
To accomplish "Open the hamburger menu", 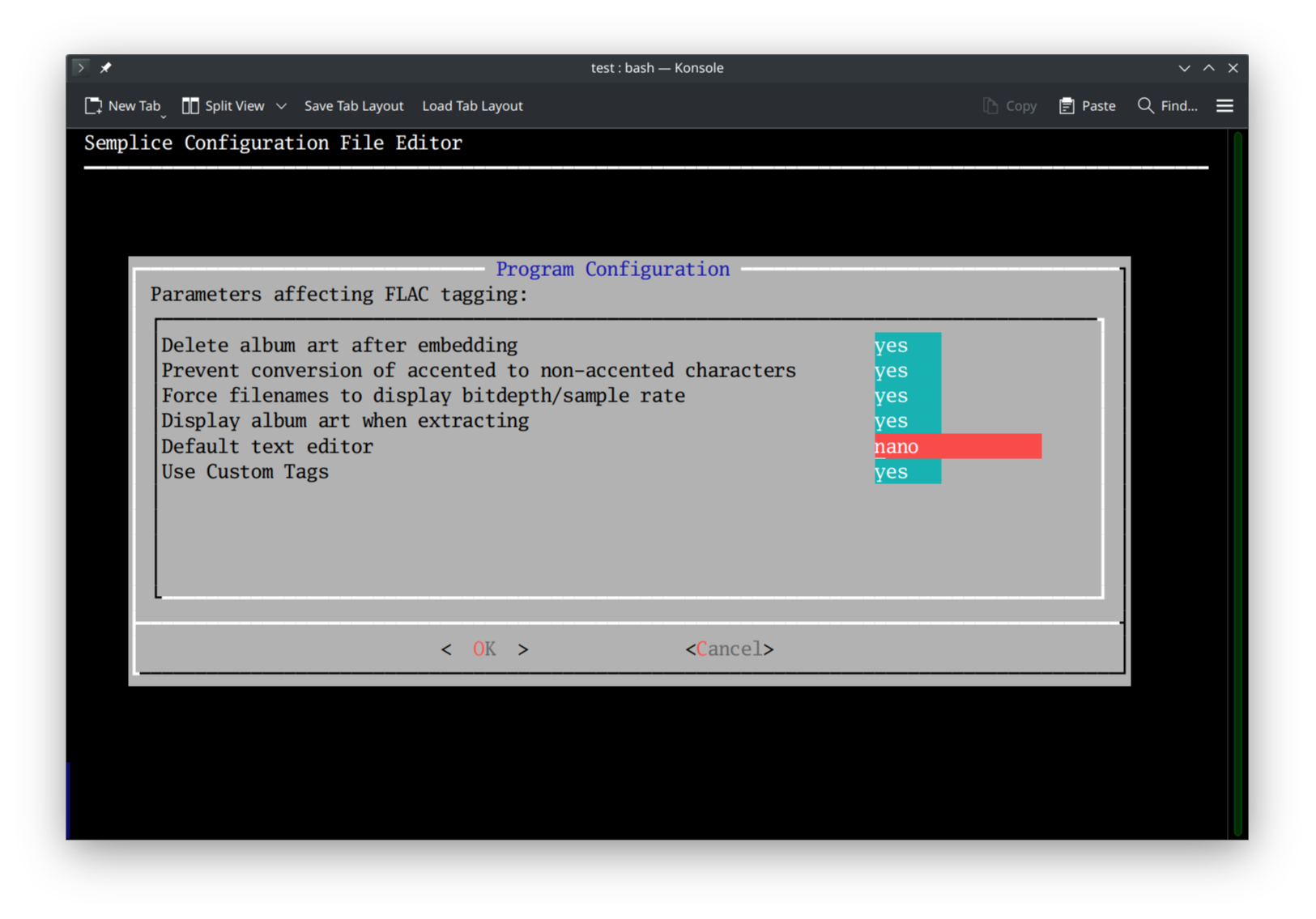I will click(x=1224, y=105).
